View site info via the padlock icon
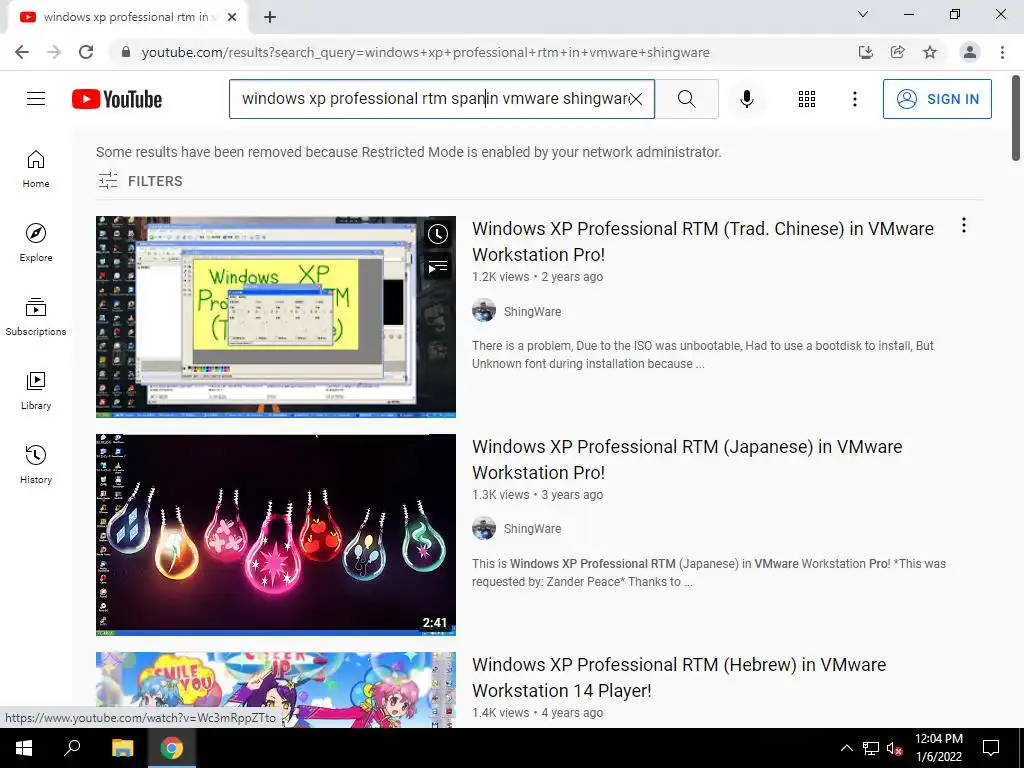 (126, 52)
